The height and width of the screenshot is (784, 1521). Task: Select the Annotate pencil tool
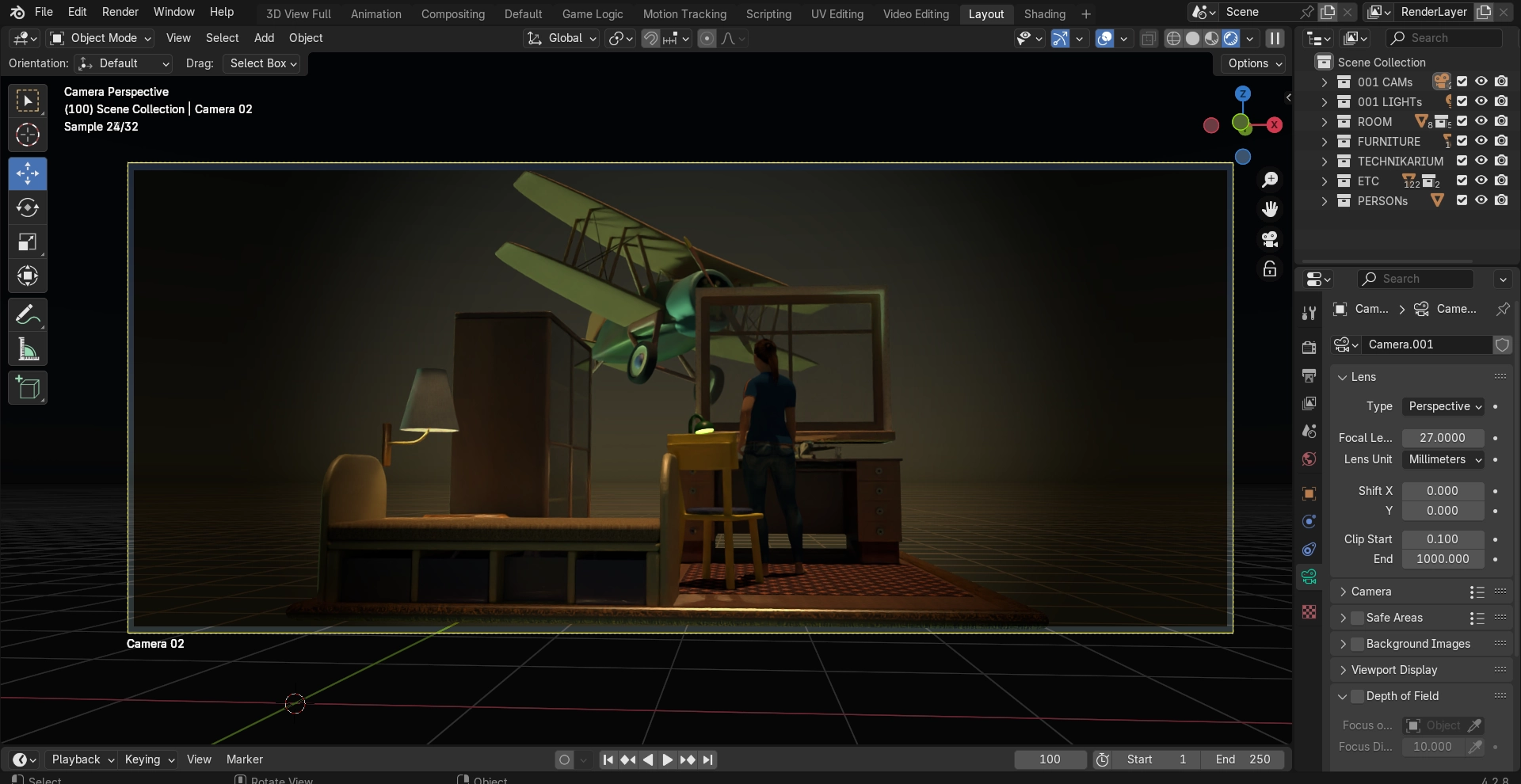(x=28, y=315)
